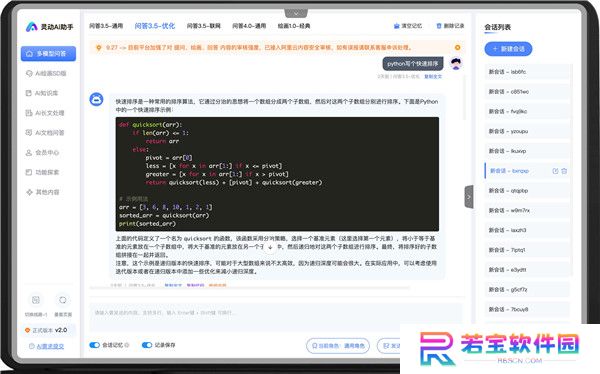Click the info icon beside 会话记忆

pyautogui.click(x=127, y=345)
